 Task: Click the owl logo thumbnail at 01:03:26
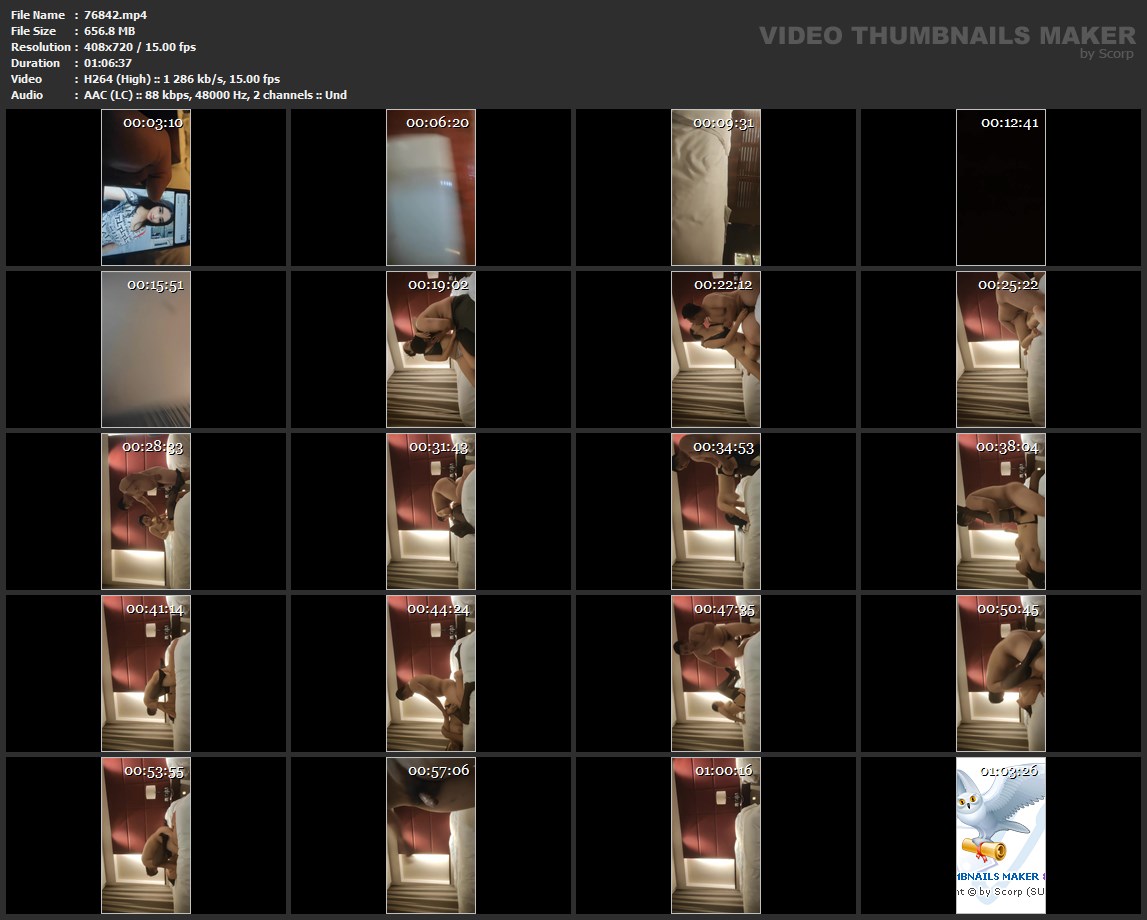tap(1001, 835)
